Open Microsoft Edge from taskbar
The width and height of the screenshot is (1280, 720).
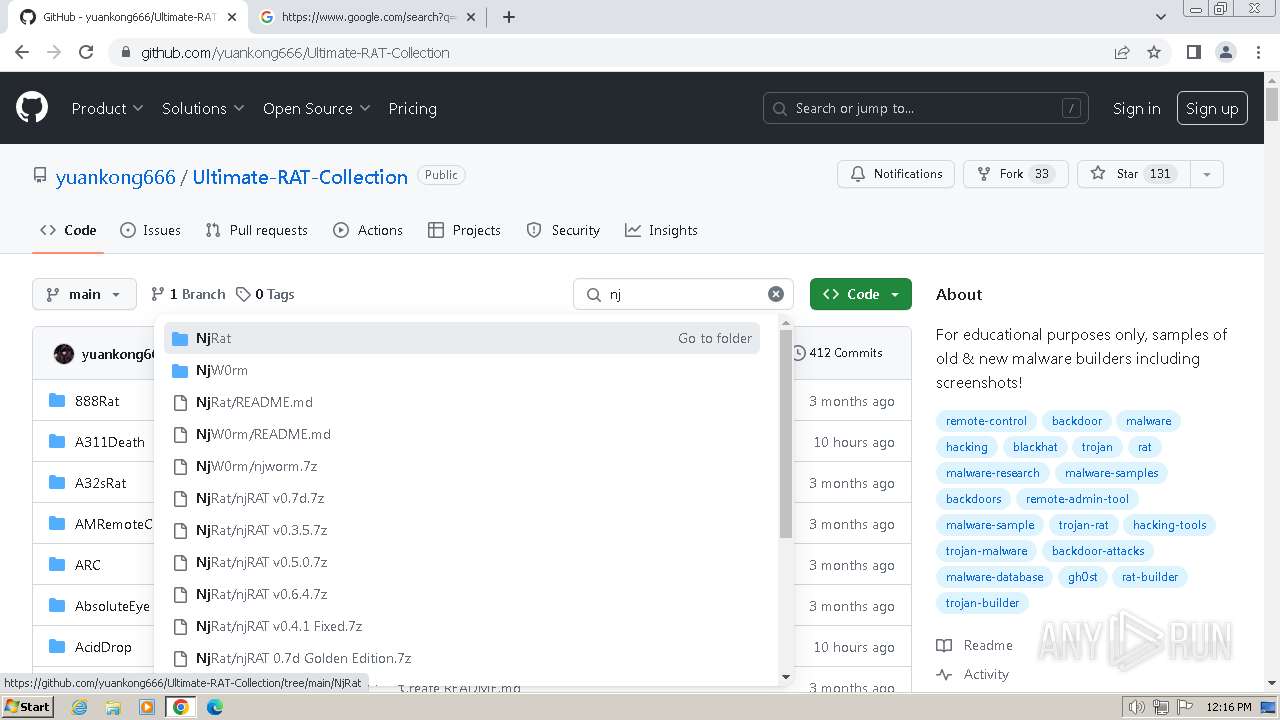215,707
